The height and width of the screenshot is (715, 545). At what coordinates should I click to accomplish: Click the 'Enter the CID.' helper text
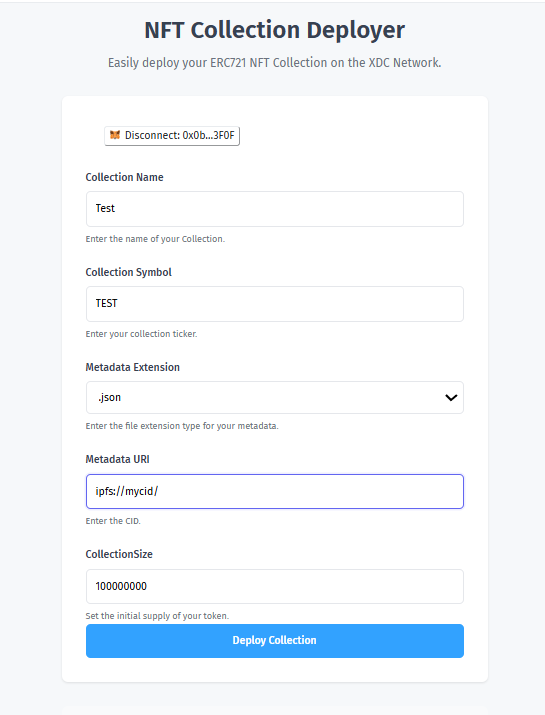tap(113, 521)
